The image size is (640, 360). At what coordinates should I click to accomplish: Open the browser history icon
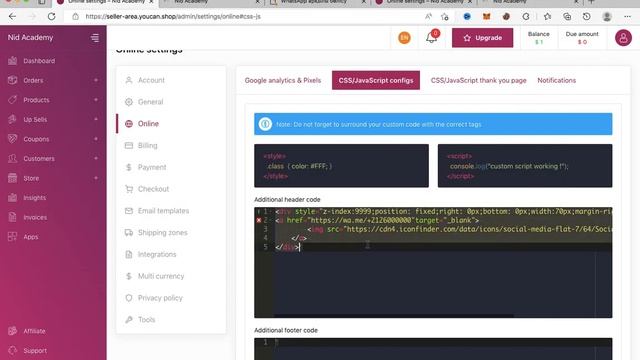coord(587,17)
